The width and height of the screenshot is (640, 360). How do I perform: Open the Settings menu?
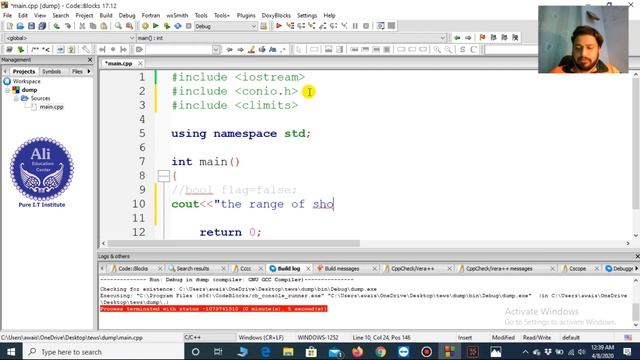(x=307, y=16)
